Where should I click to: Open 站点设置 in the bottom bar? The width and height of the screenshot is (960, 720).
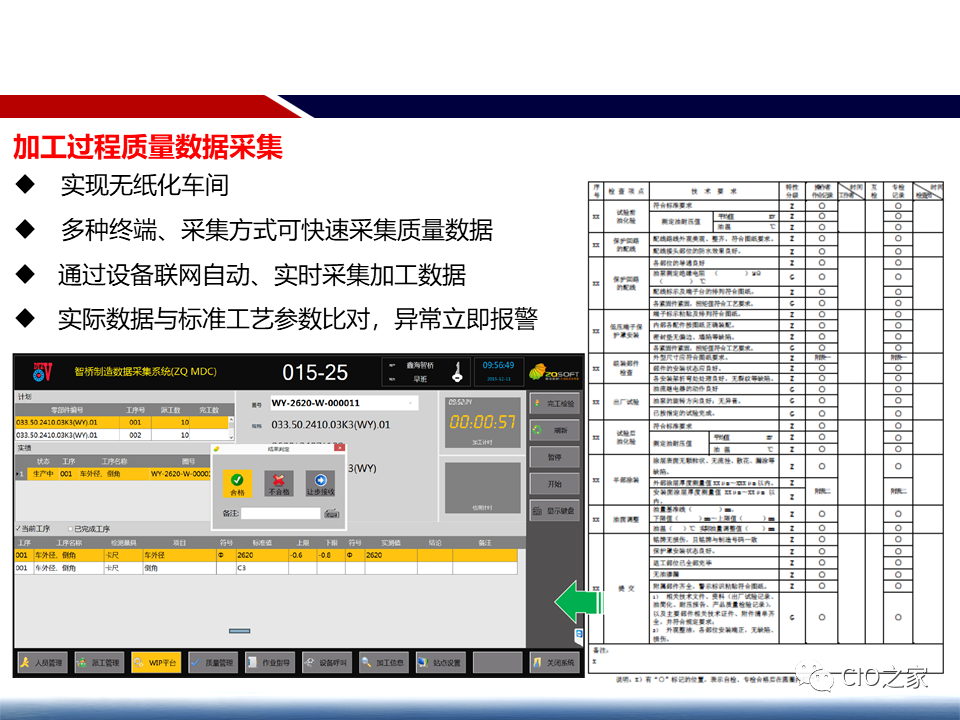point(440,662)
